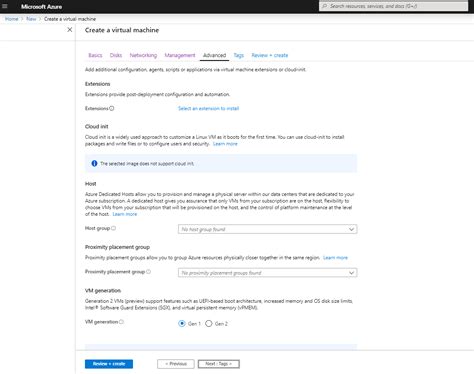Screen dimensions: 474x374
Task: Switch to the Basics tab
Action: pos(95,55)
